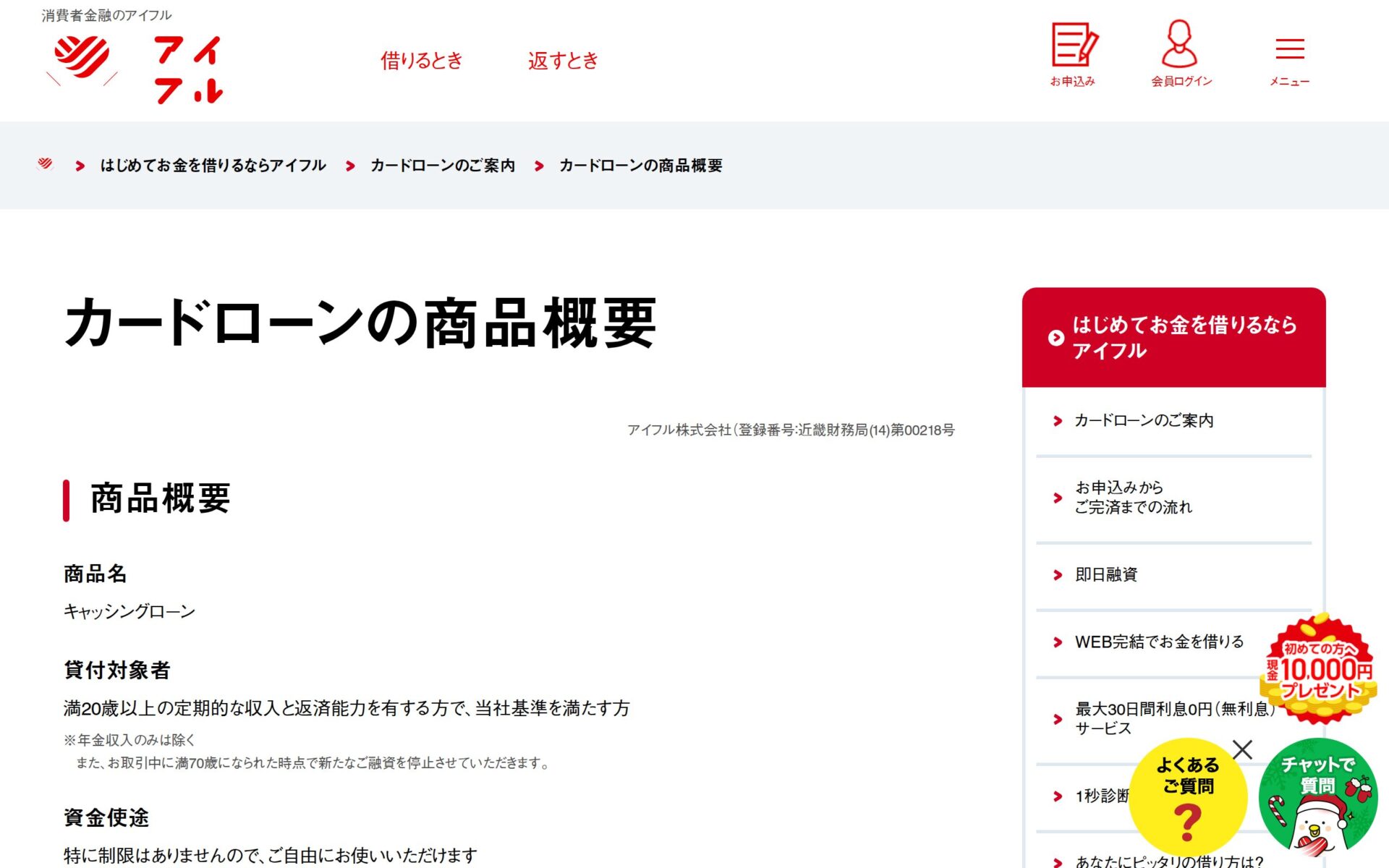The width and height of the screenshot is (1389, 868).
Task: Open the 借りるとき navigation menu
Action: click(422, 61)
